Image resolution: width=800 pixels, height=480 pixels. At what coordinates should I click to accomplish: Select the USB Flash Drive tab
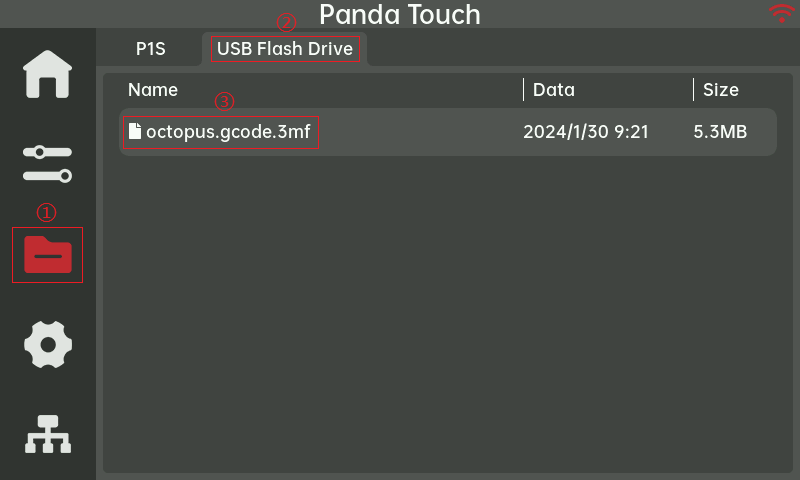click(x=285, y=48)
